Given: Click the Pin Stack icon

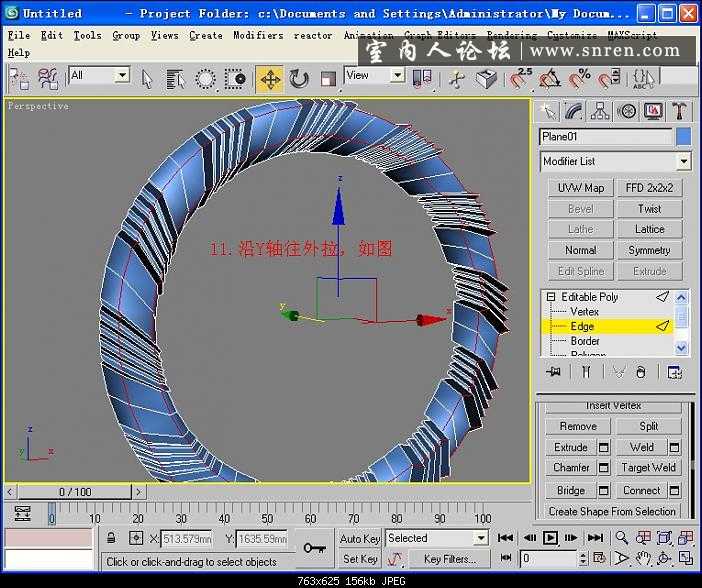Looking at the screenshot, I should pyautogui.click(x=553, y=372).
